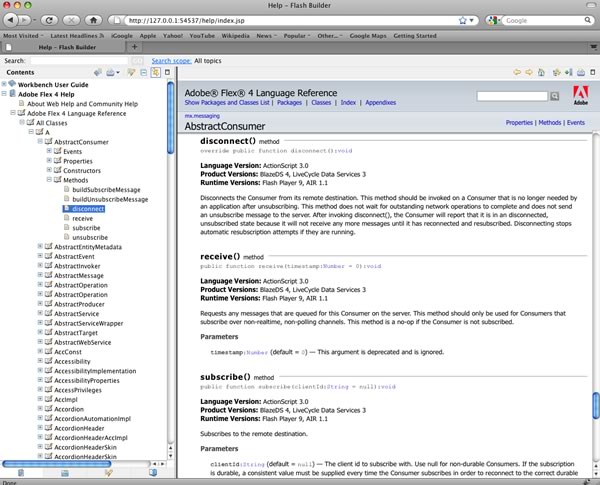Maximize the help content pane

(x=593, y=72)
